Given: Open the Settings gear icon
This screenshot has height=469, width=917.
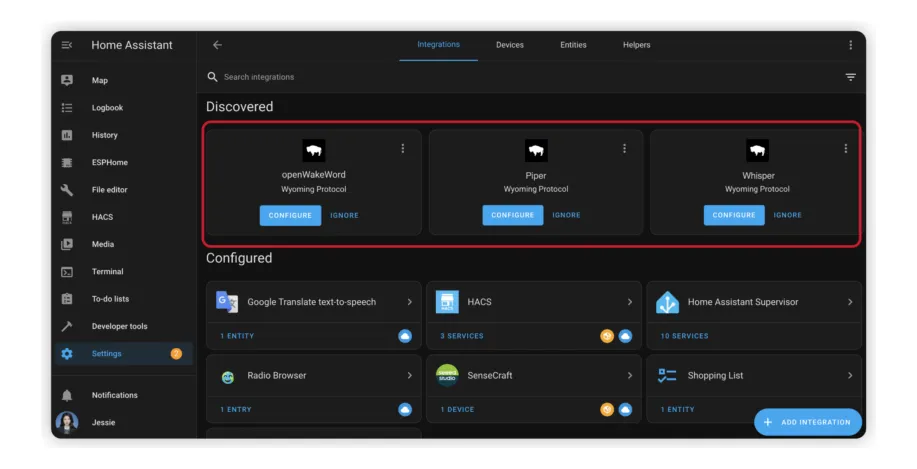Looking at the screenshot, I should point(67,354).
